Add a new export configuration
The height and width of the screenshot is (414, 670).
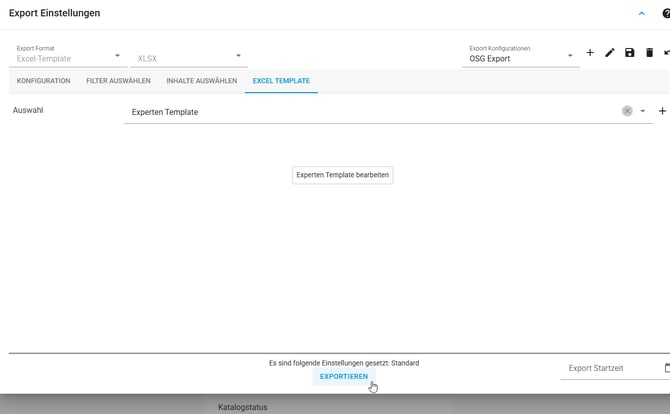pos(590,53)
